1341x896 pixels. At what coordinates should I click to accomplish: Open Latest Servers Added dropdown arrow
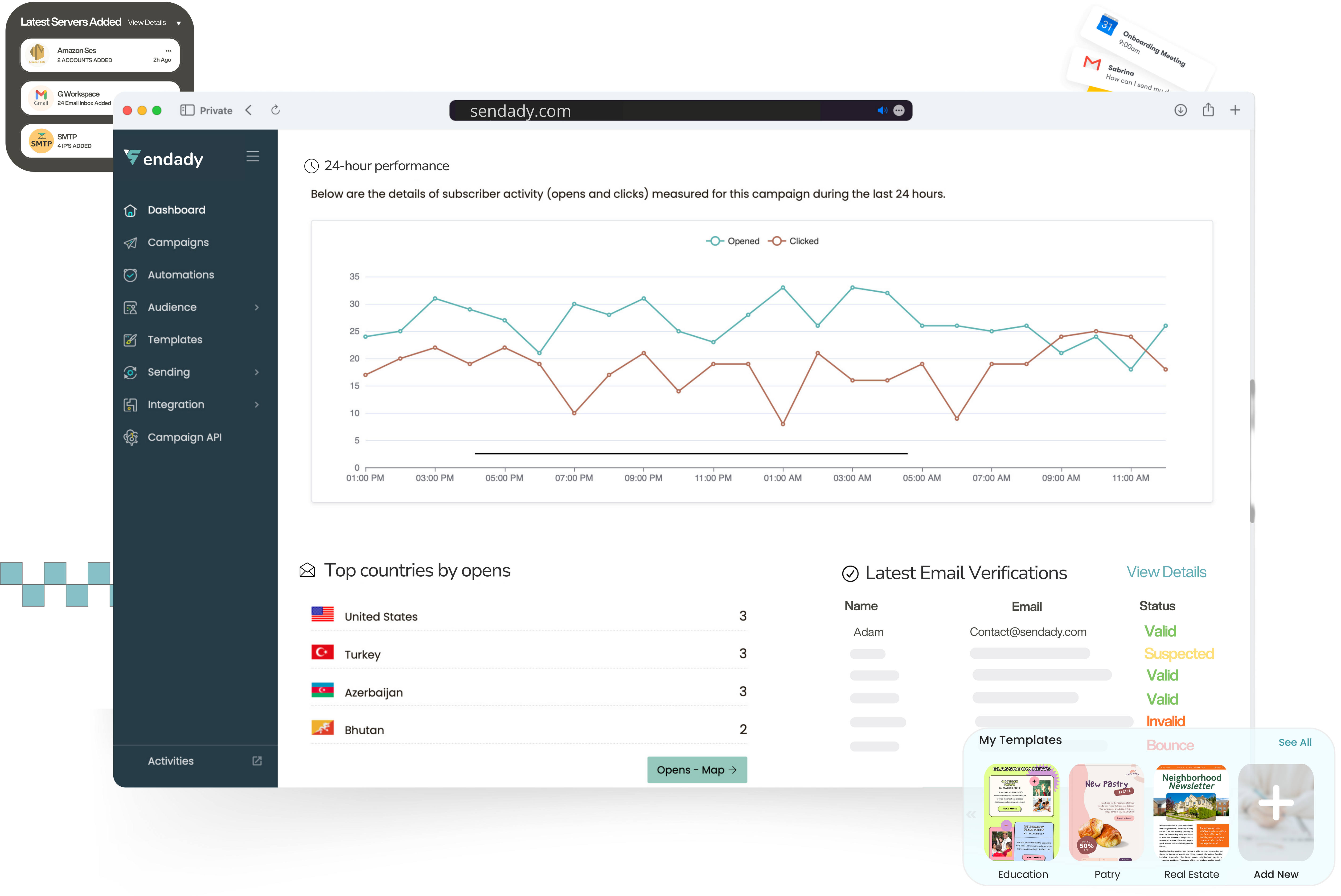click(x=179, y=23)
